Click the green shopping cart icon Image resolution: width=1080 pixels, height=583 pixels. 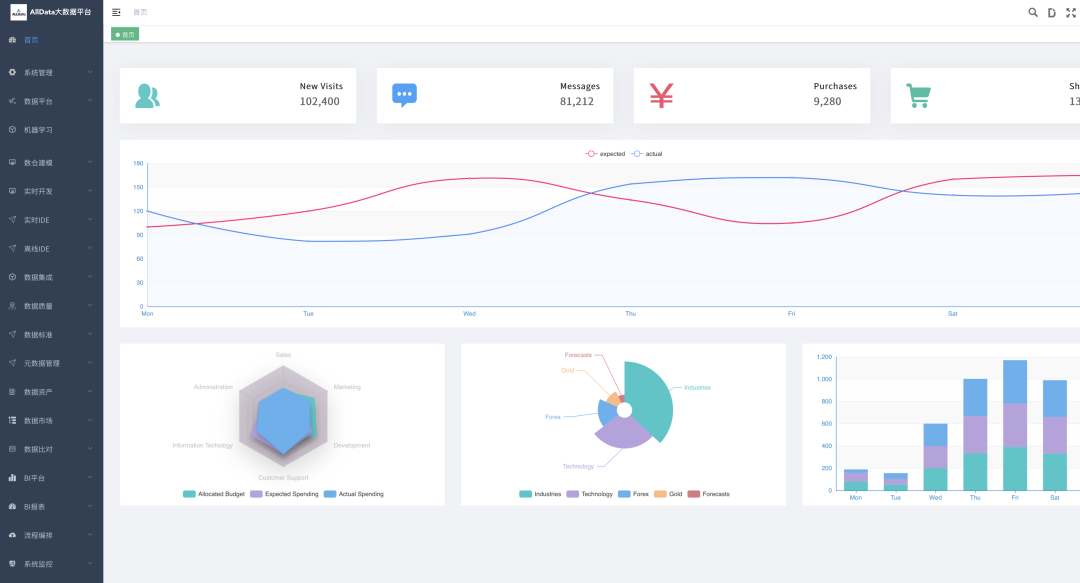coord(918,96)
